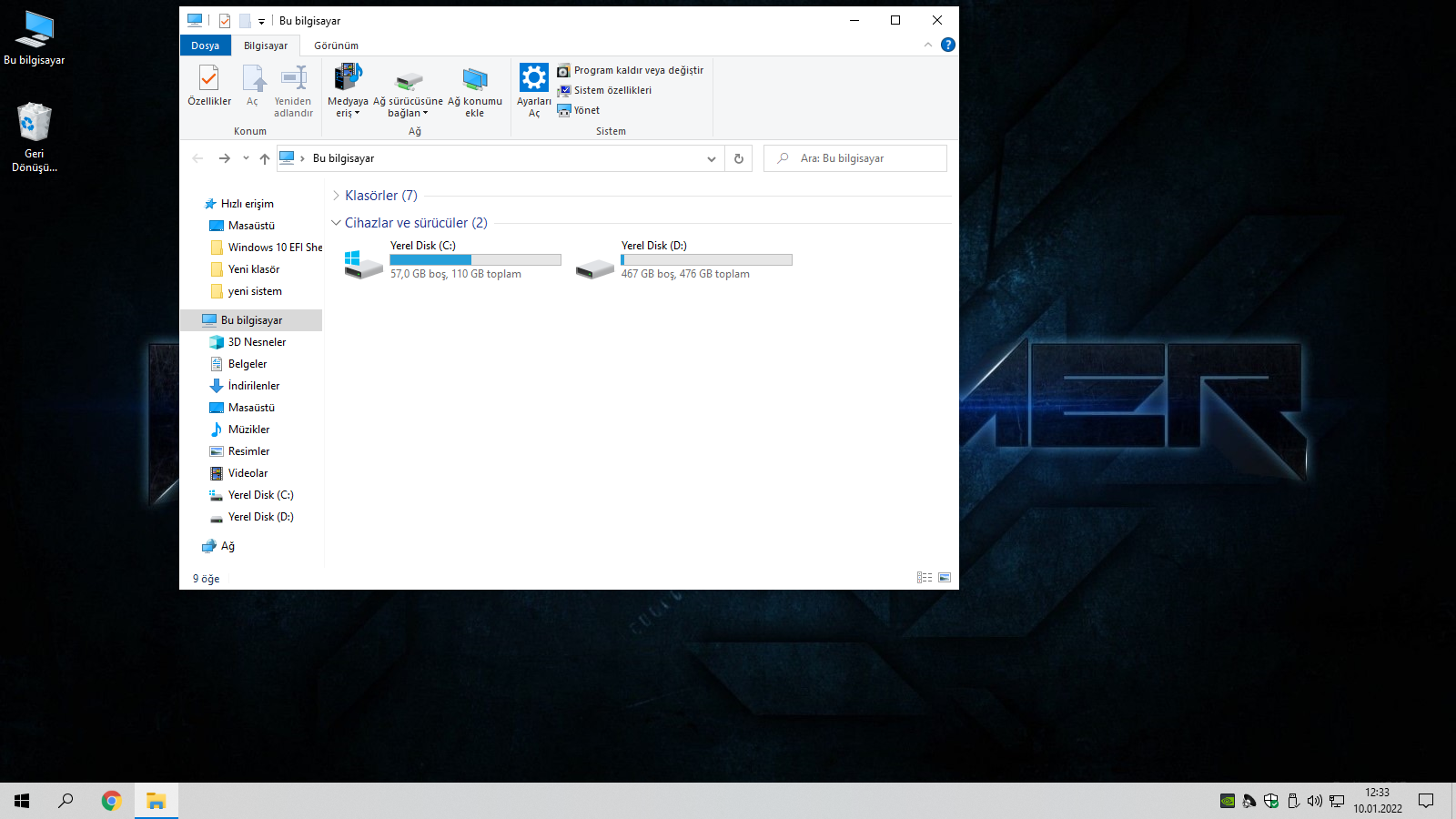This screenshot has width=1456, height=819.
Task: Open the Dosya menu tab
Action: tap(205, 45)
